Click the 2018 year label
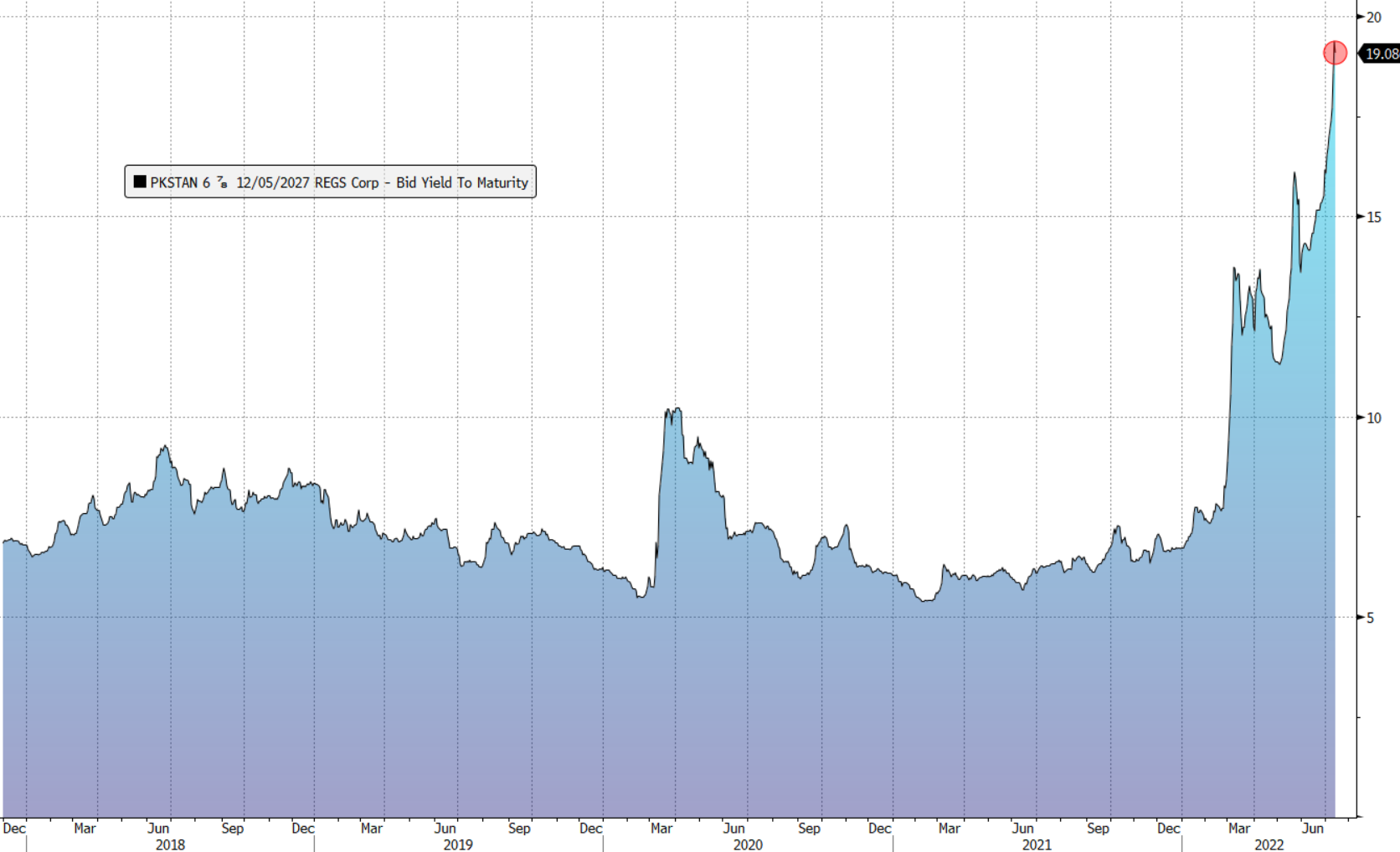Screen dimensions: 1400x852 pyautogui.click(x=170, y=844)
